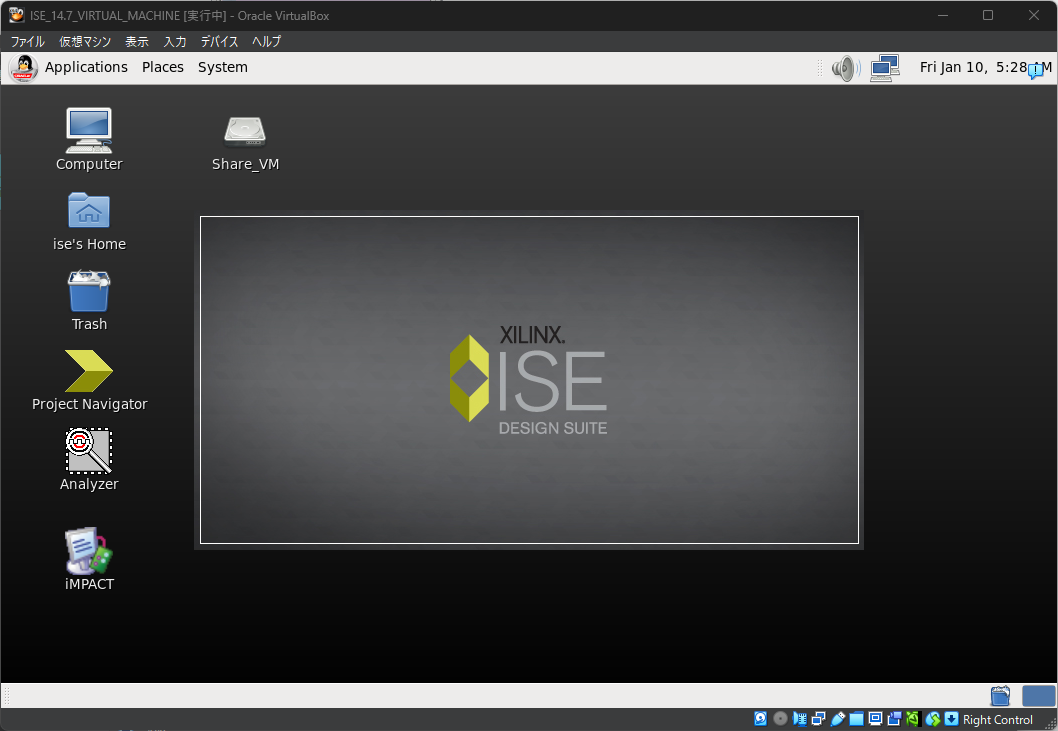Click the date and time clock
Viewport: 1058px width, 731px height.
point(985,67)
